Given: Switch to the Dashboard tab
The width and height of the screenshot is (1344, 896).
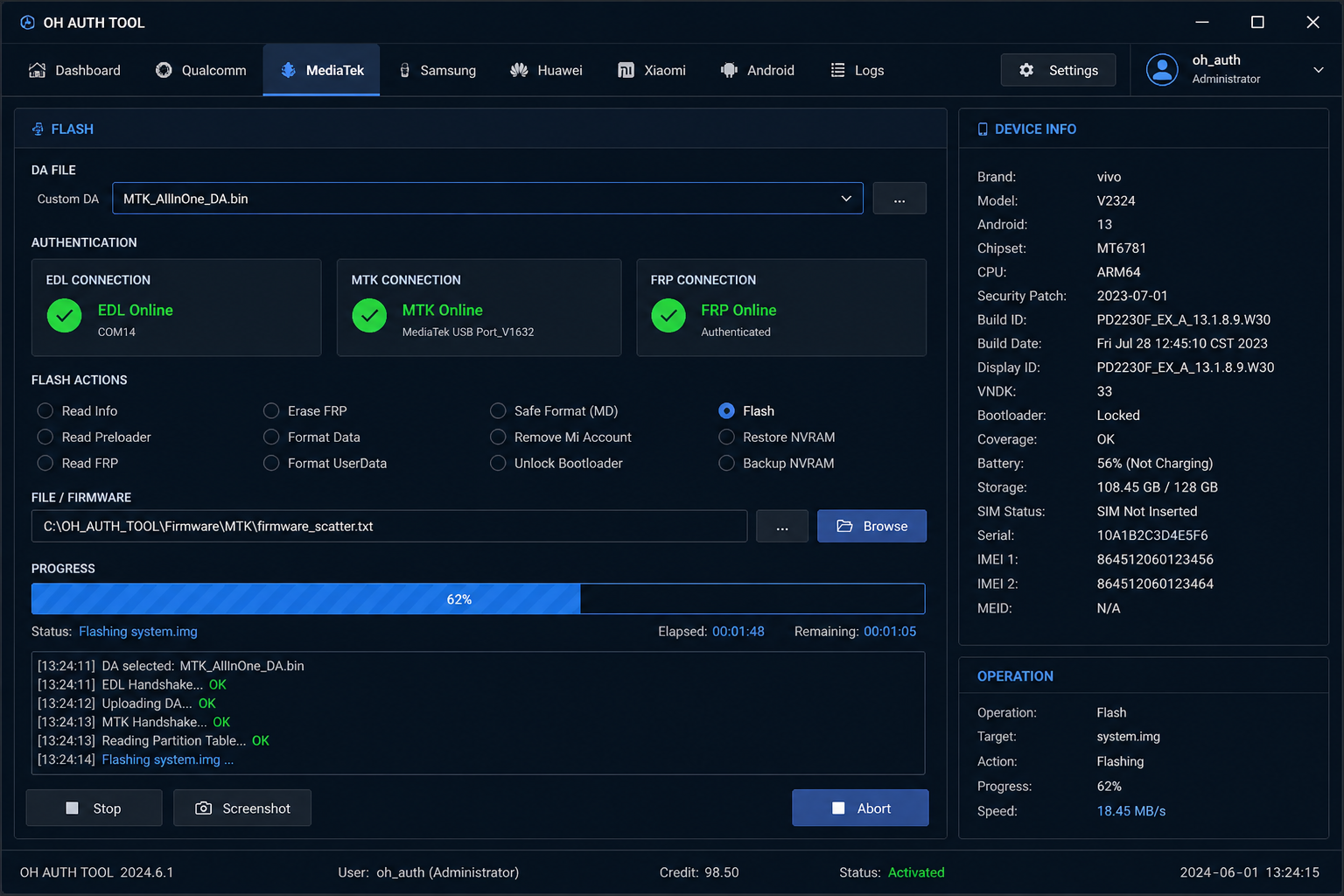Looking at the screenshot, I should 75,70.
